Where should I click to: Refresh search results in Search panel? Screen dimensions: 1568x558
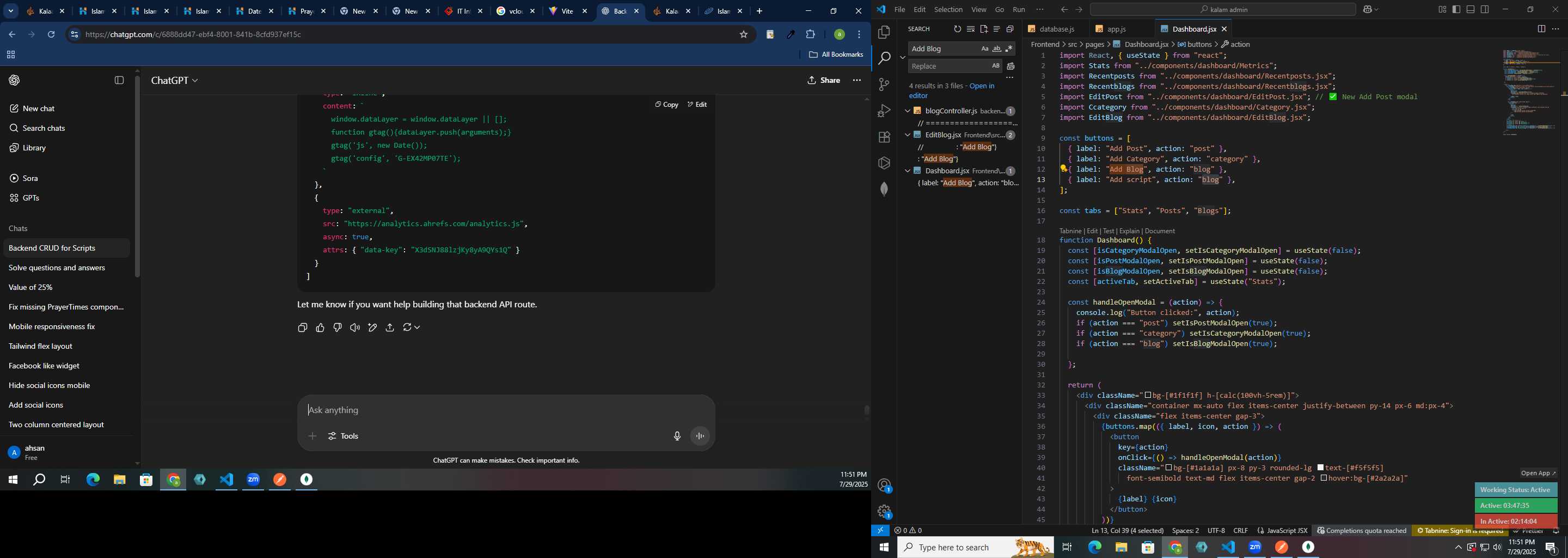[x=957, y=29]
